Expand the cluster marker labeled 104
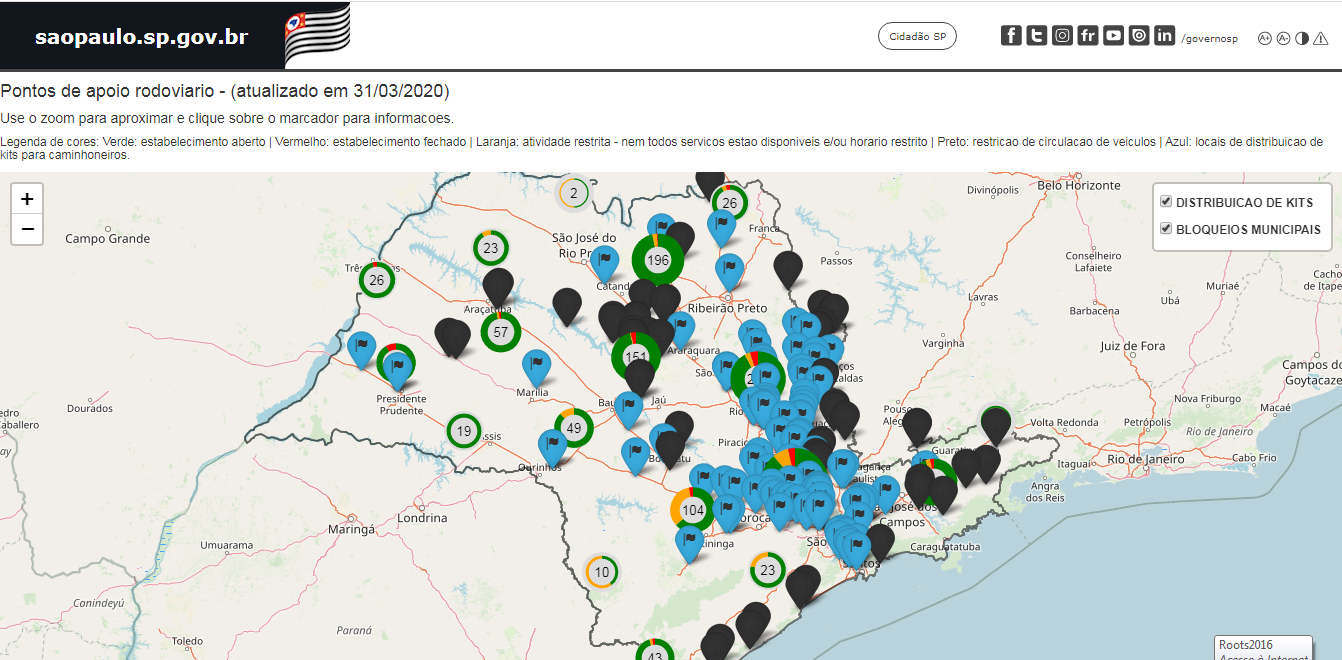Screen dimensions: 1342x660 pos(692,510)
